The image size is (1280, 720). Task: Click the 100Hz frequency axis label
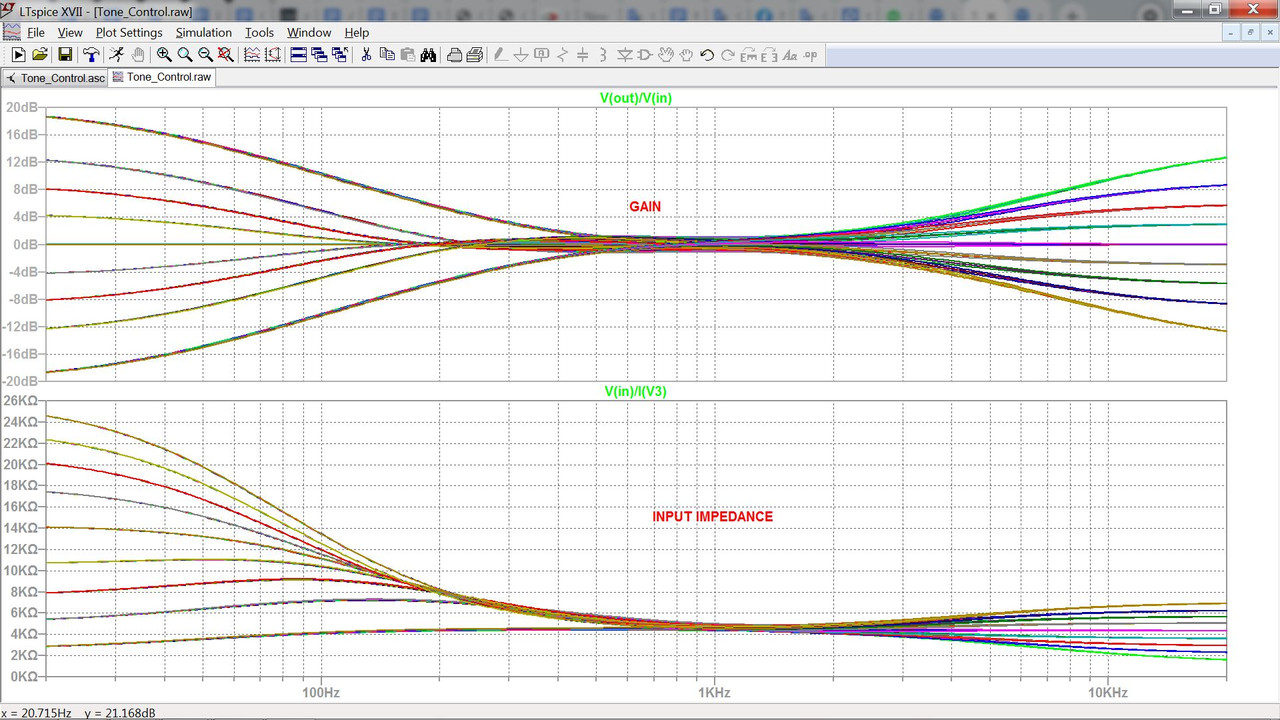pos(319,692)
